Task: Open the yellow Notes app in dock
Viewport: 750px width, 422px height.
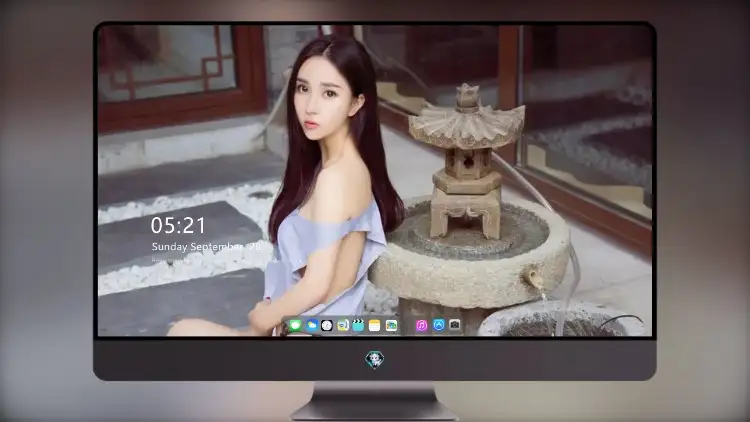Action: 375,325
